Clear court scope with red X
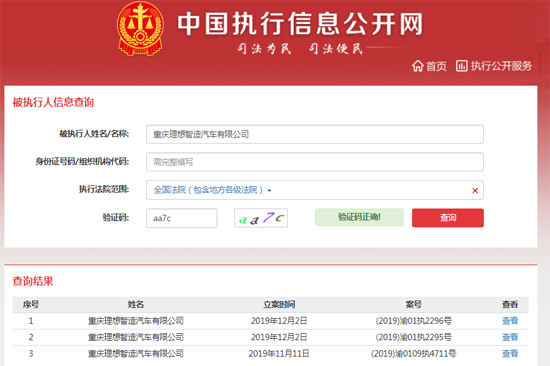This screenshot has width=550, height=366. click(x=475, y=190)
